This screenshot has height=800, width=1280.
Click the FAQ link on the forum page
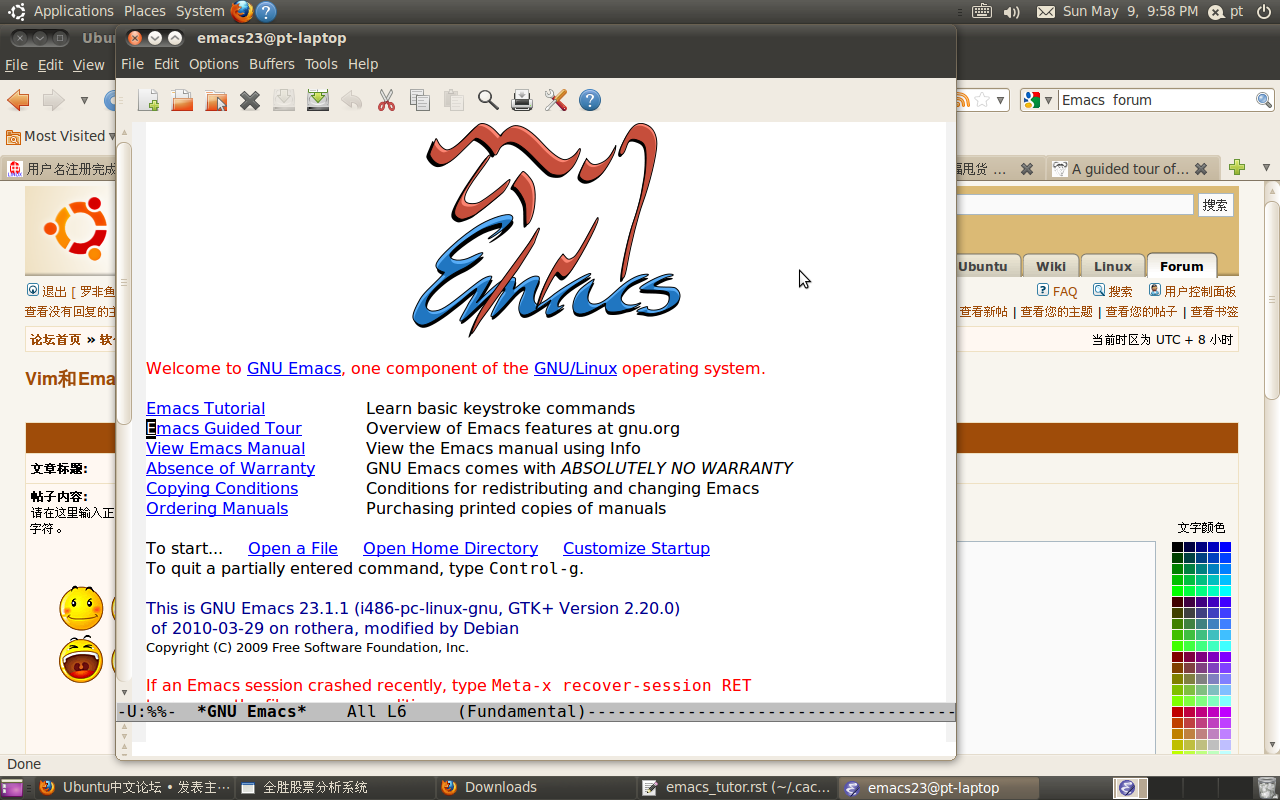pyautogui.click(x=1065, y=291)
